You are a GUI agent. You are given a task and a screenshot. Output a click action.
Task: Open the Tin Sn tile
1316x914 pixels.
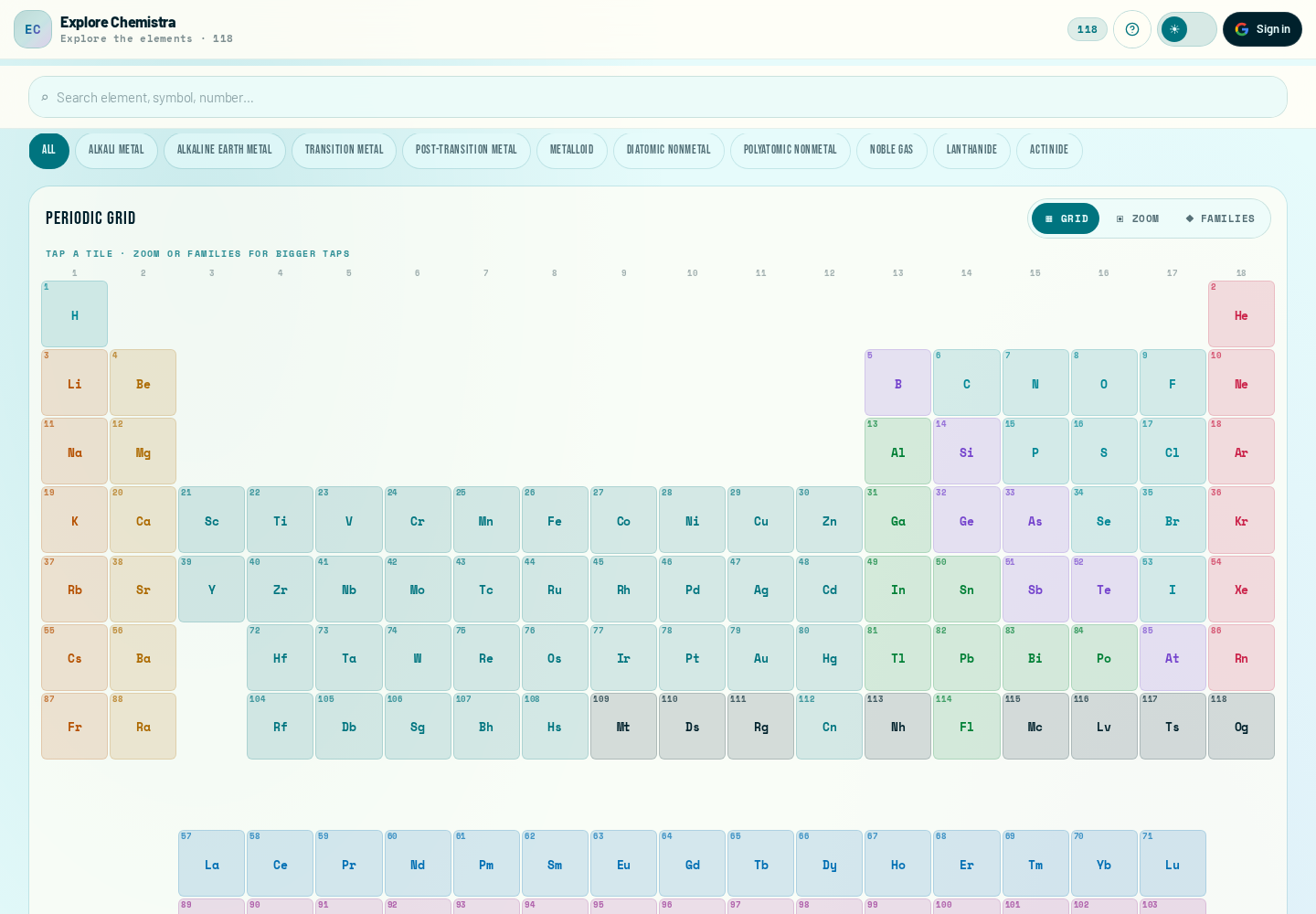click(x=967, y=590)
